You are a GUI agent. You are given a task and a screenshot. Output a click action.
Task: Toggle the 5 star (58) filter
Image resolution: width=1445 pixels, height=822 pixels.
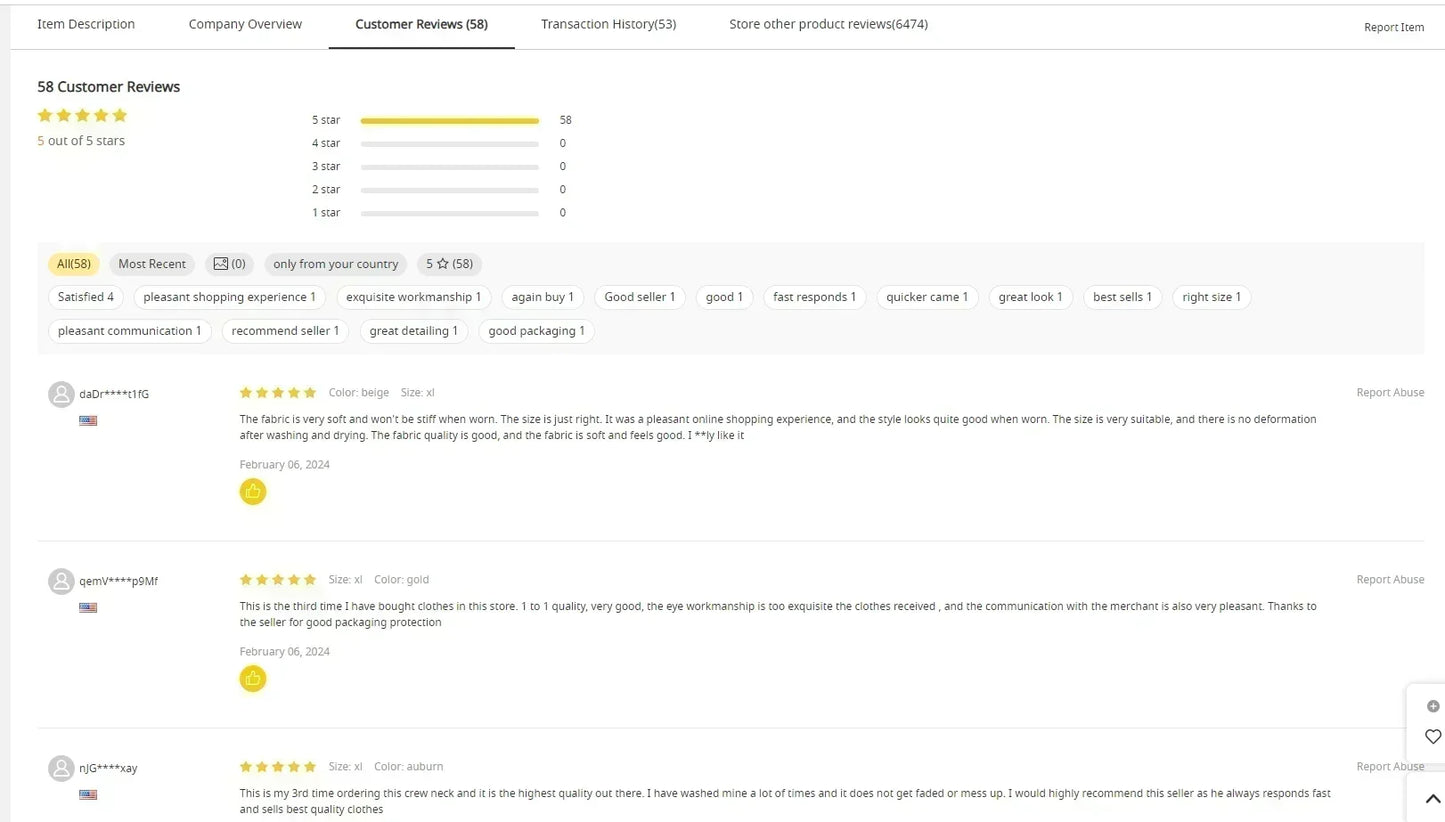pyautogui.click(x=449, y=264)
